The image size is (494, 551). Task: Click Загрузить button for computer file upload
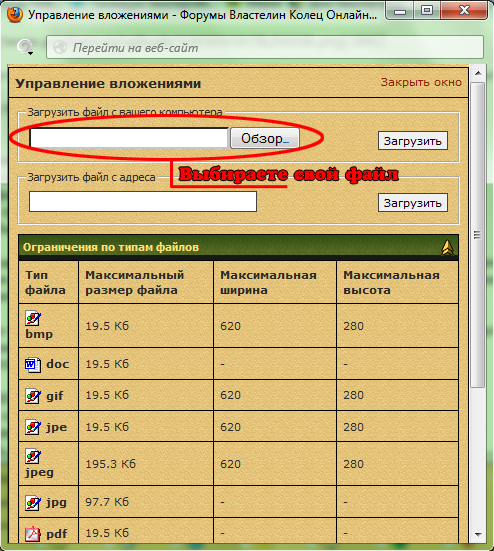[412, 141]
